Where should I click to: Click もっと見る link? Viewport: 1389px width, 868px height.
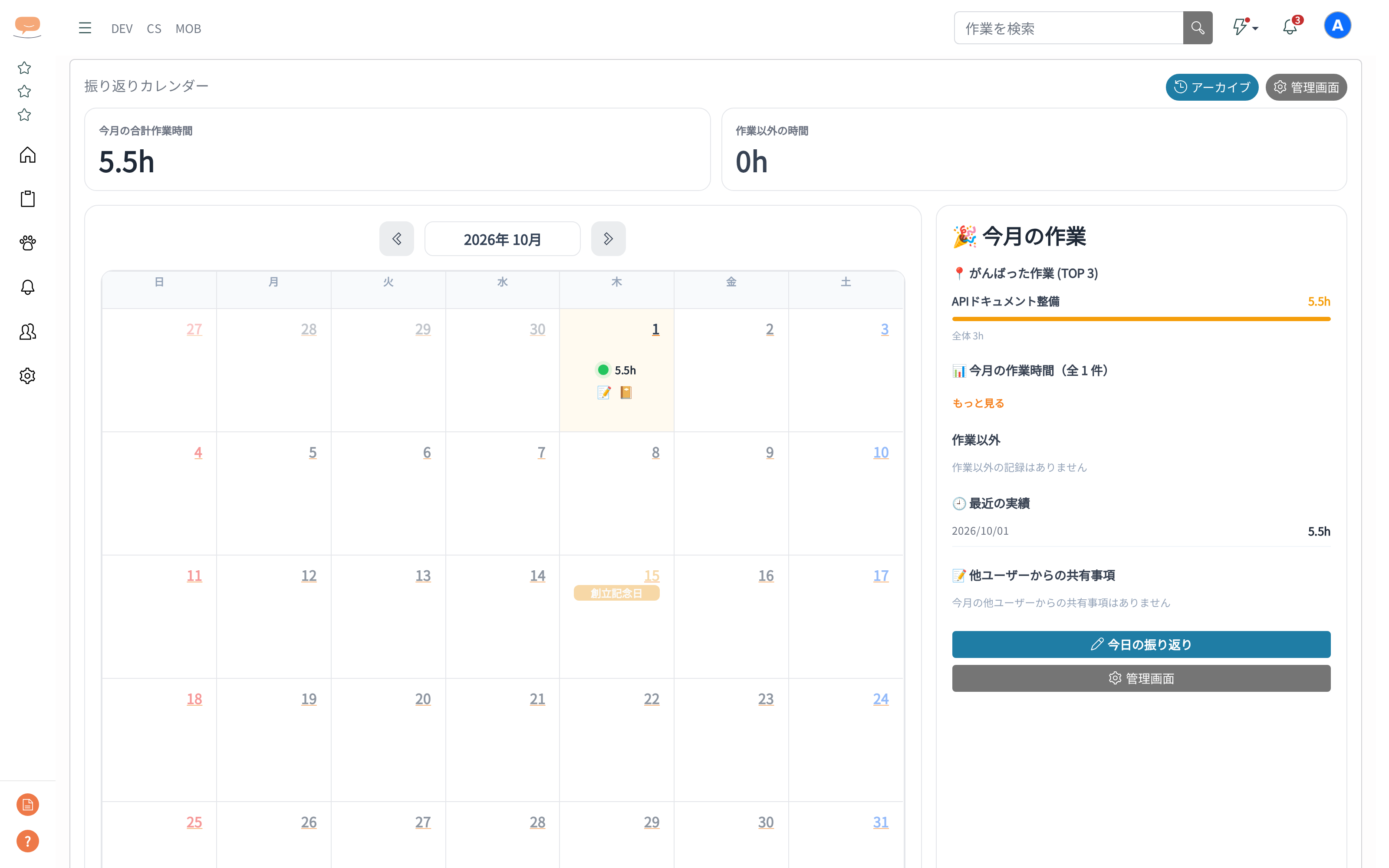click(x=978, y=404)
